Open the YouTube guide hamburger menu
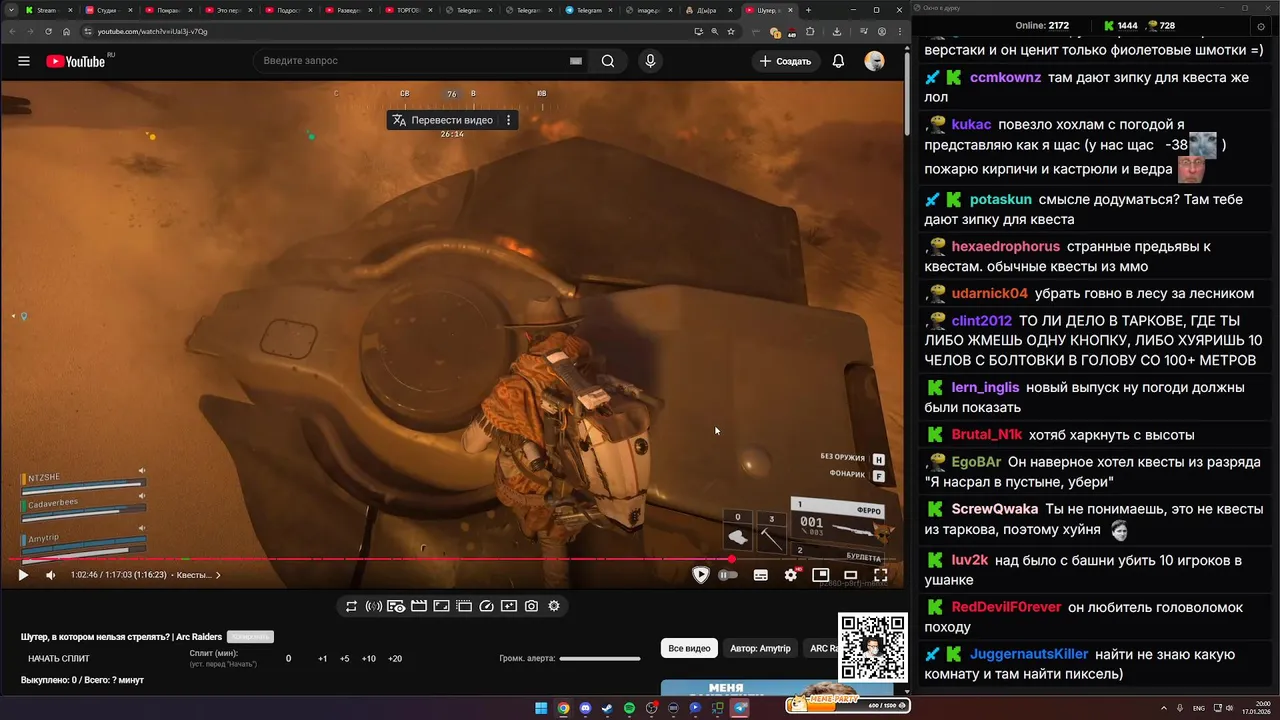 (x=23, y=61)
